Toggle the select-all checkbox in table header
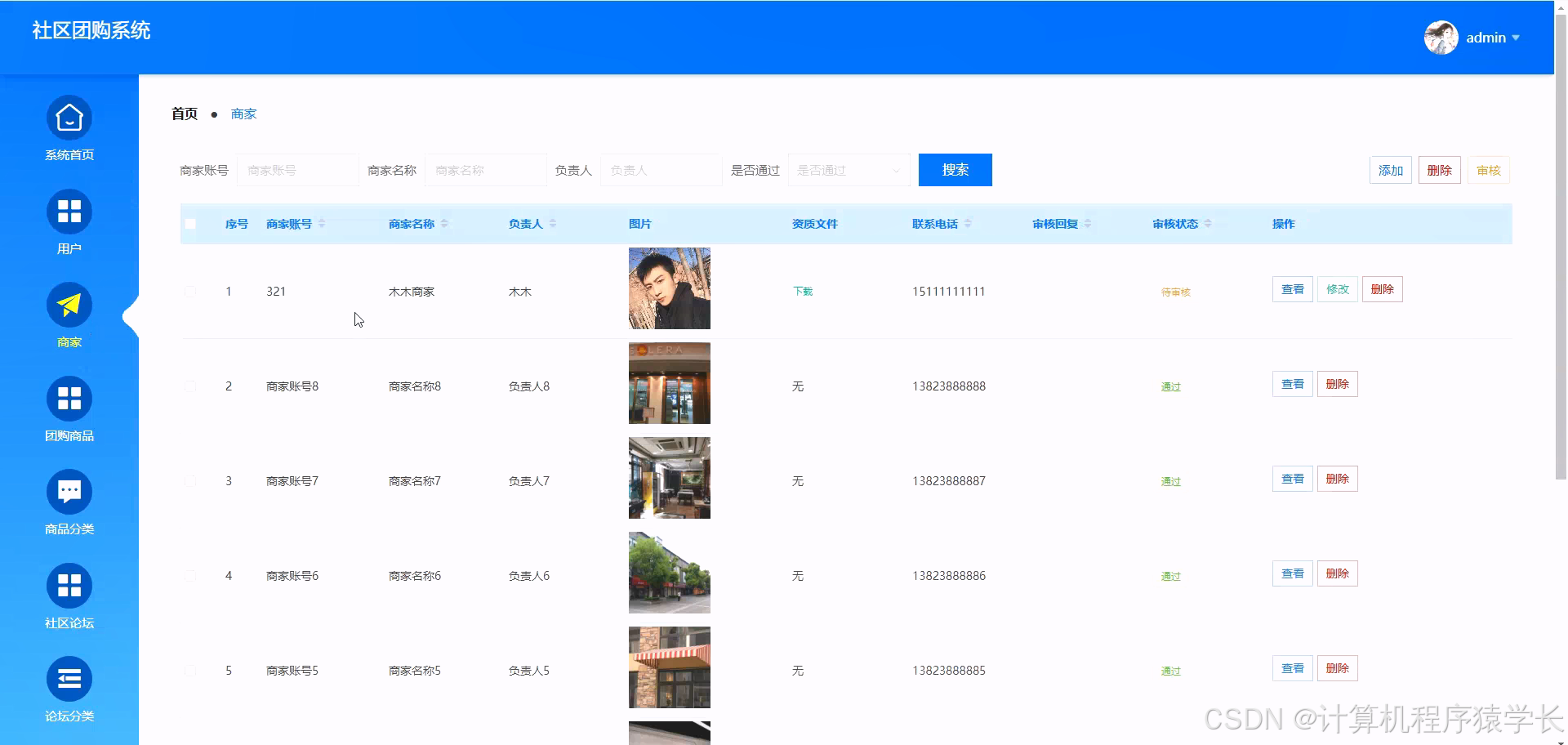 tap(190, 223)
